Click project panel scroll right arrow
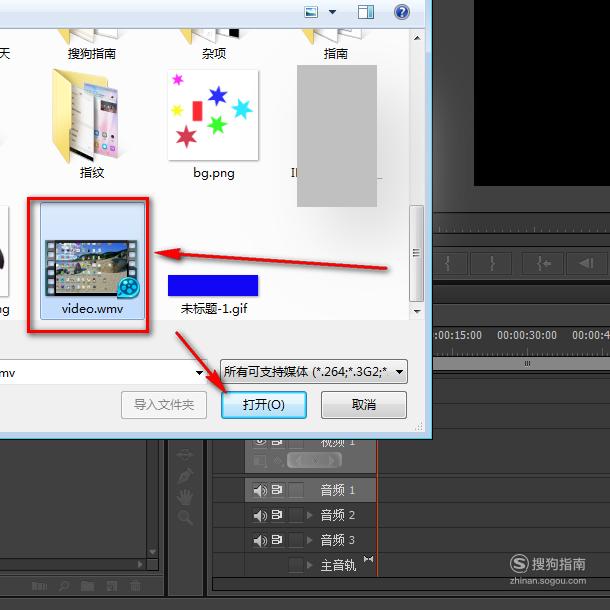The image size is (610, 610). point(140,564)
